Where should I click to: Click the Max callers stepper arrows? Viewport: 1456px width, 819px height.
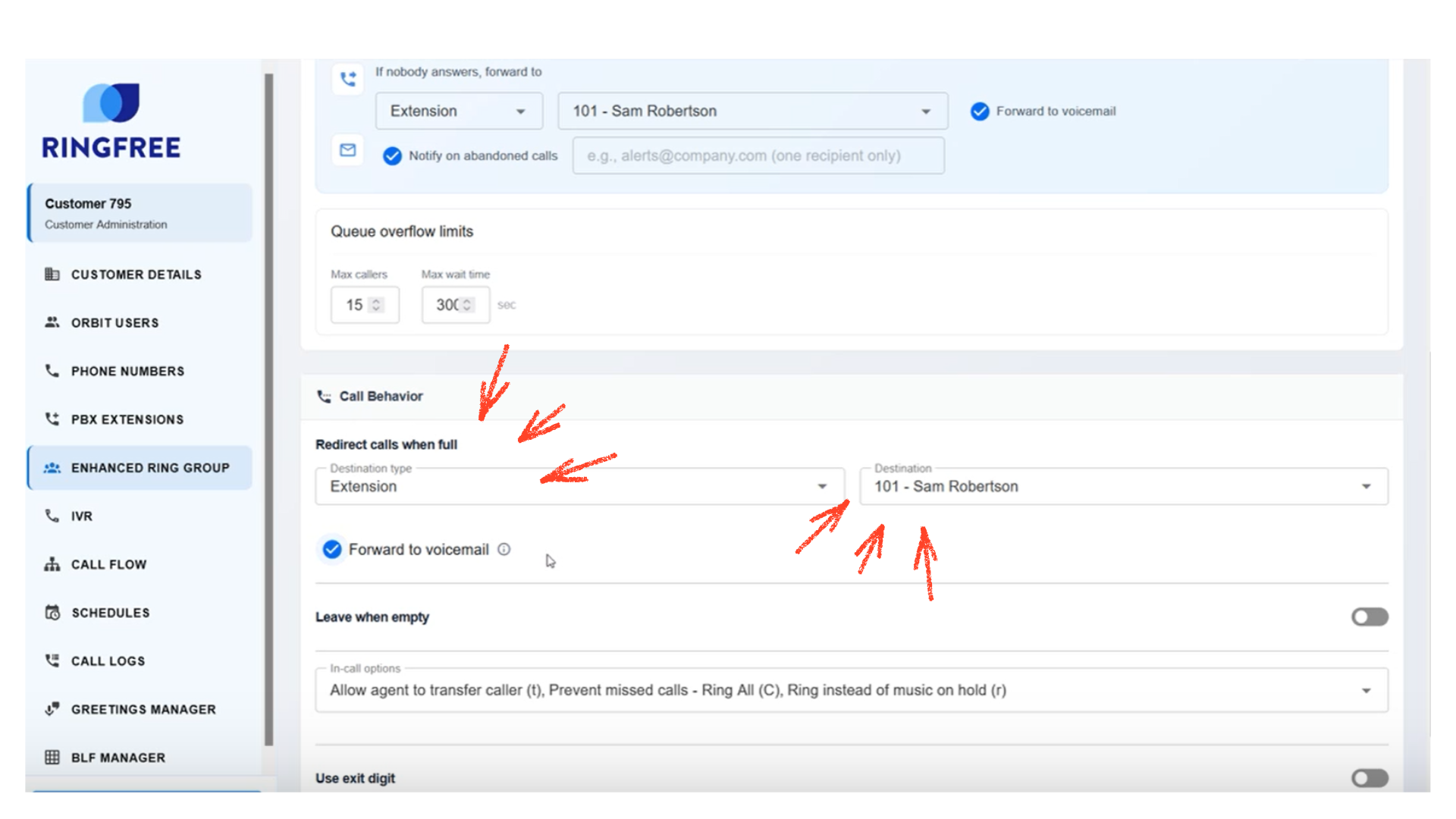(x=376, y=305)
